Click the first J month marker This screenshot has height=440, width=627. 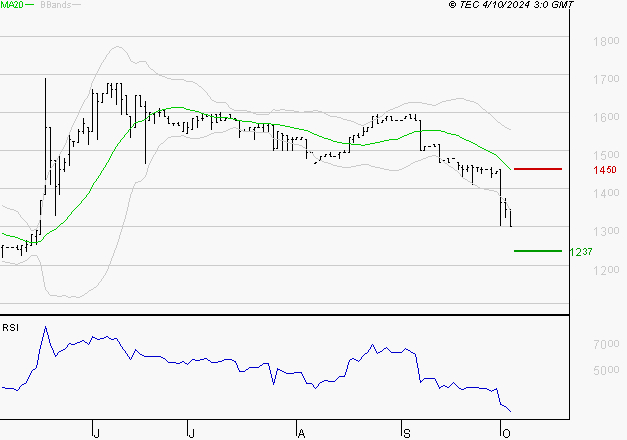tap(96, 433)
